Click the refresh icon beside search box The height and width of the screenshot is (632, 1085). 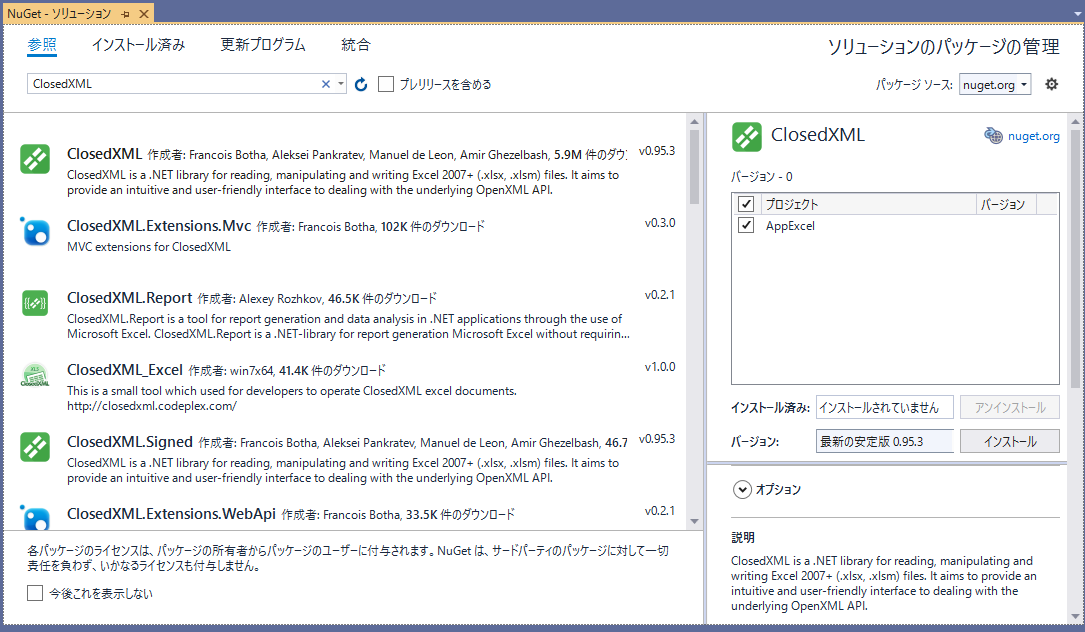click(x=361, y=85)
